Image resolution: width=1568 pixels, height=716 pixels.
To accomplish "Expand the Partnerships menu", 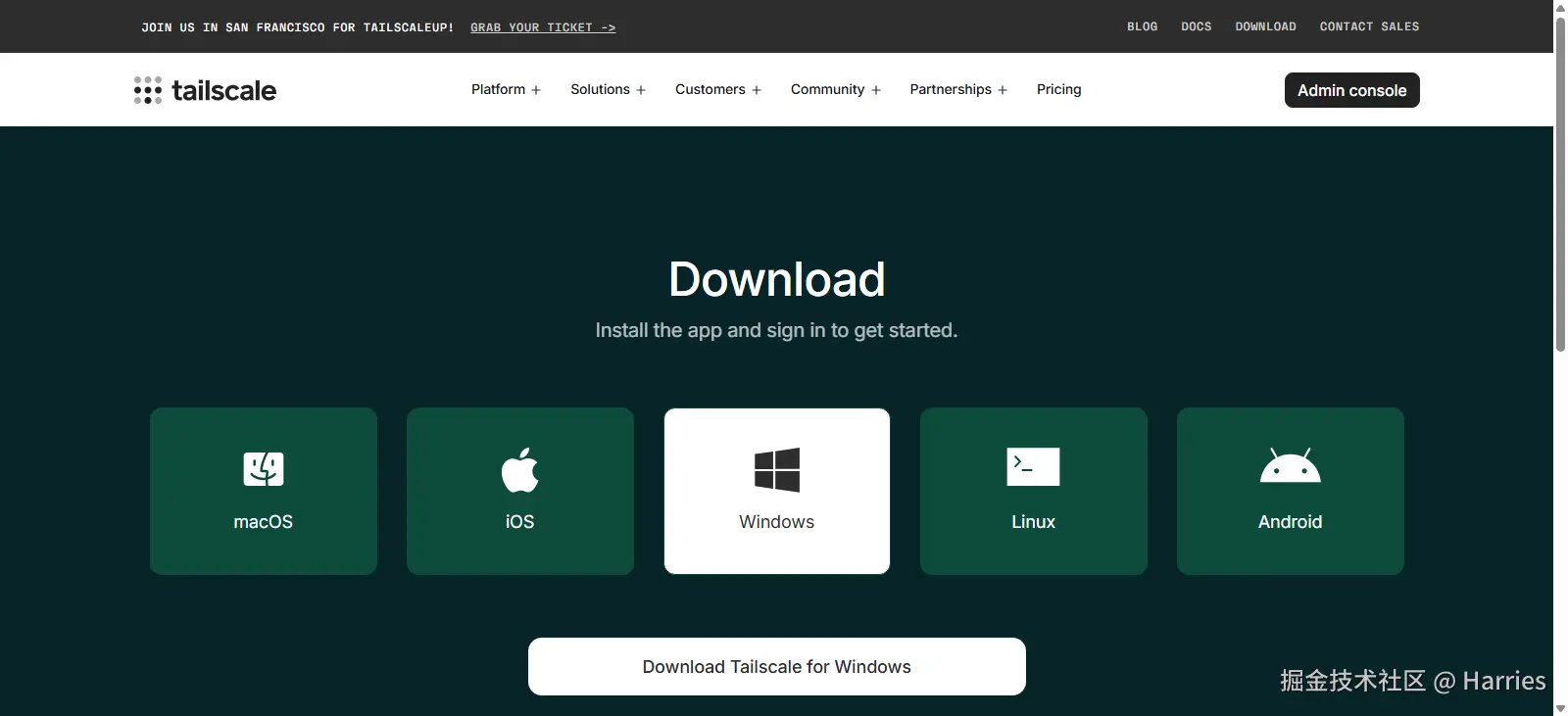I will pyautogui.click(x=958, y=89).
